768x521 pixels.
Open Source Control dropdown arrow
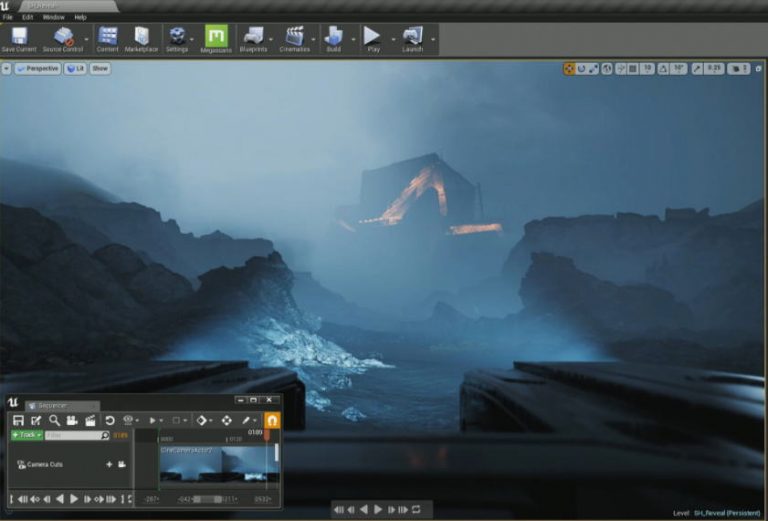[x=87, y=39]
